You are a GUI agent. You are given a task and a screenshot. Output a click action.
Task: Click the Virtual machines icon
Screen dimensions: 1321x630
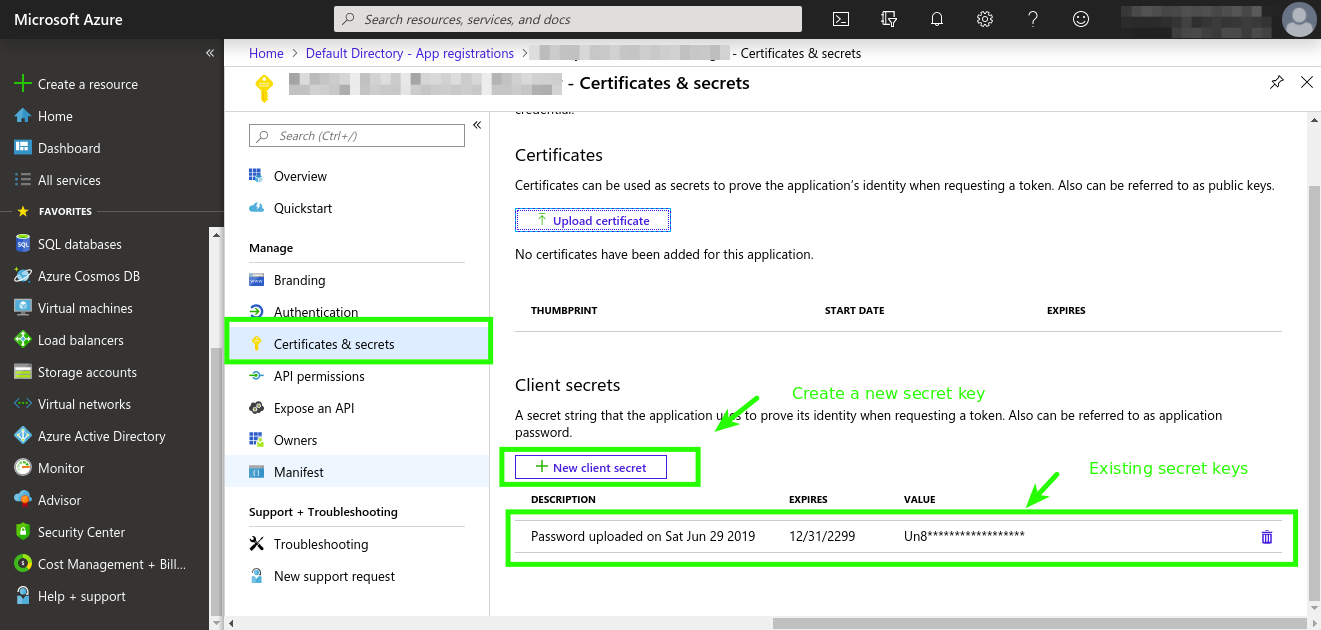pos(23,308)
